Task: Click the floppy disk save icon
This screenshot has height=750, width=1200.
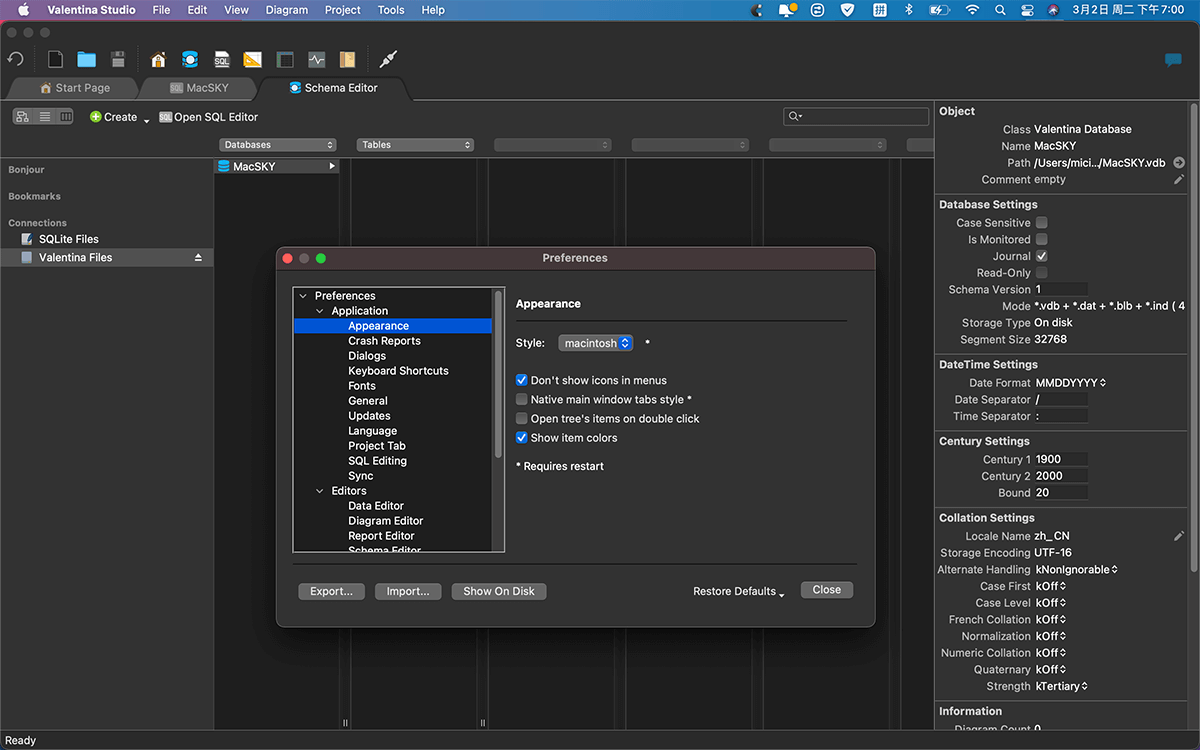Action: [118, 59]
